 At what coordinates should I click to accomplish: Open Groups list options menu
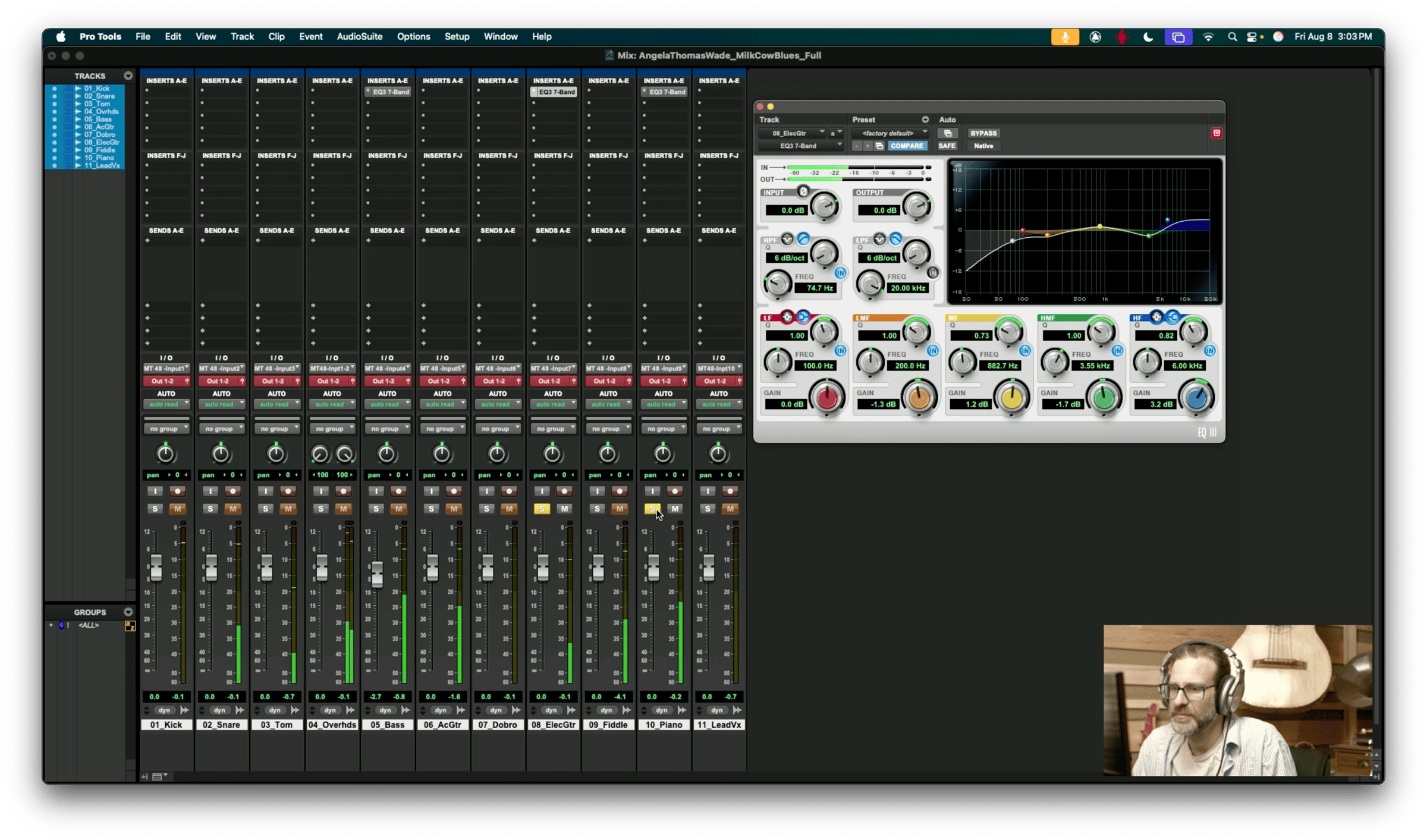128,612
